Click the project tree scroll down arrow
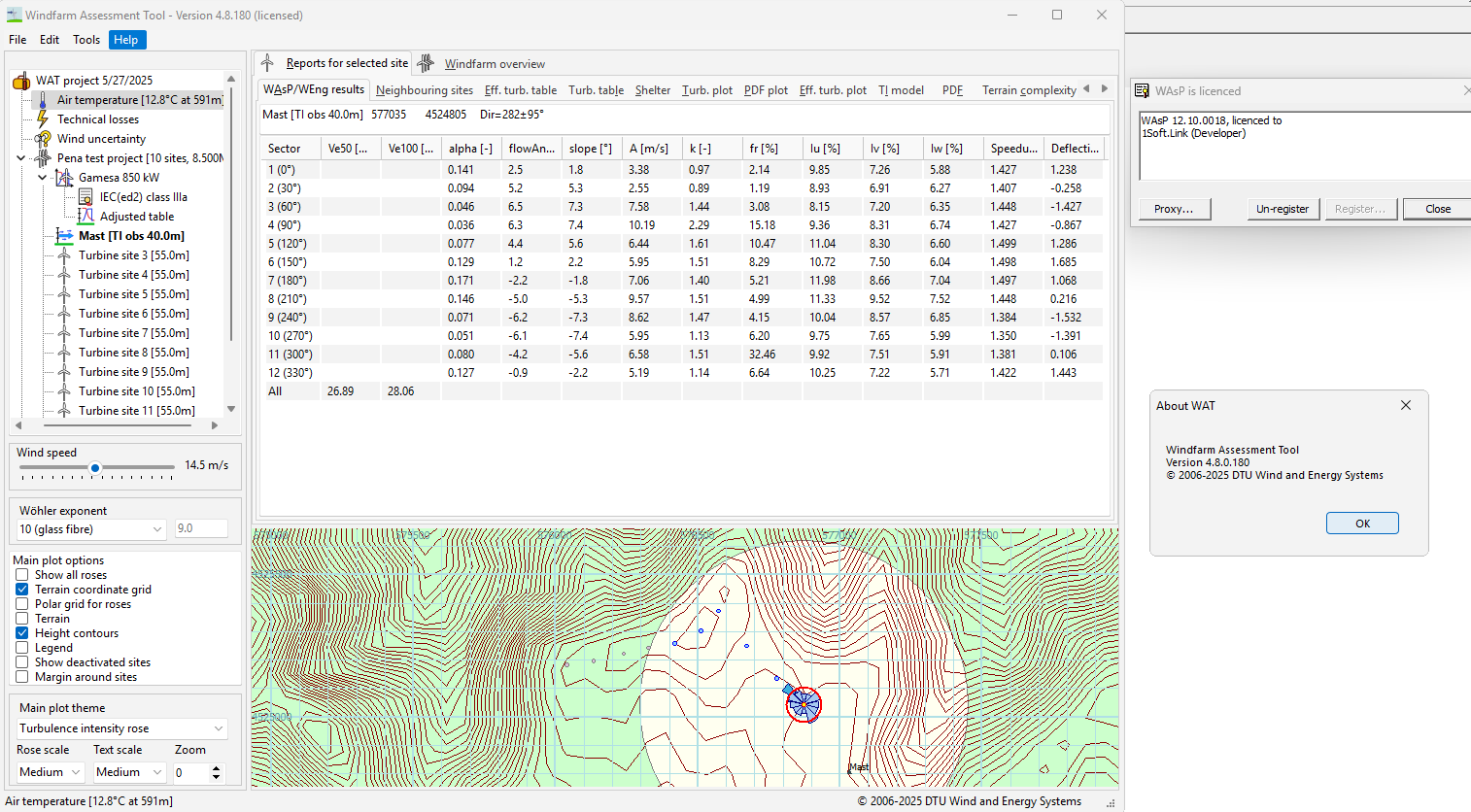 pos(231,410)
